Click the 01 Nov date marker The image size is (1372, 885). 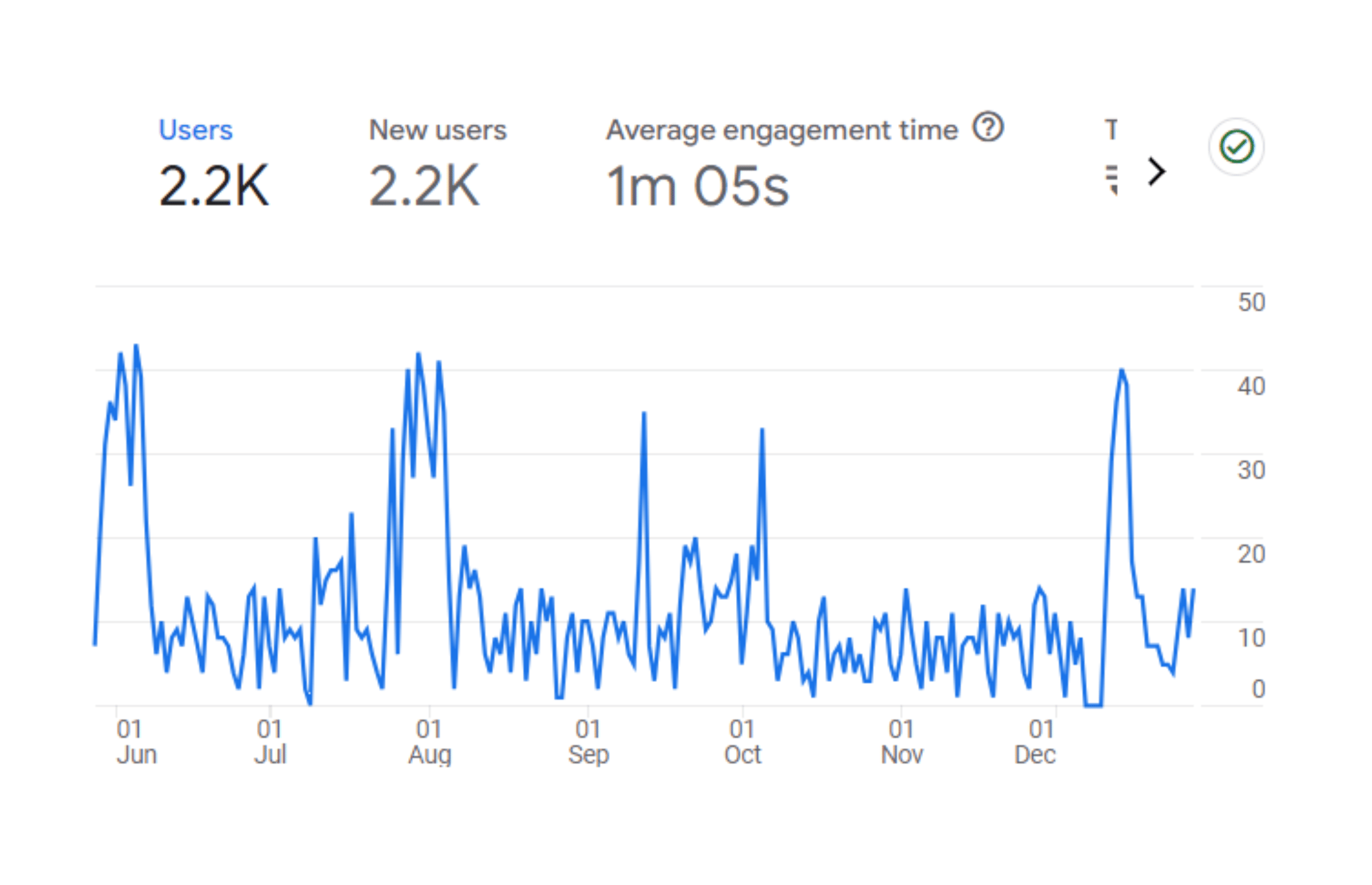902,742
